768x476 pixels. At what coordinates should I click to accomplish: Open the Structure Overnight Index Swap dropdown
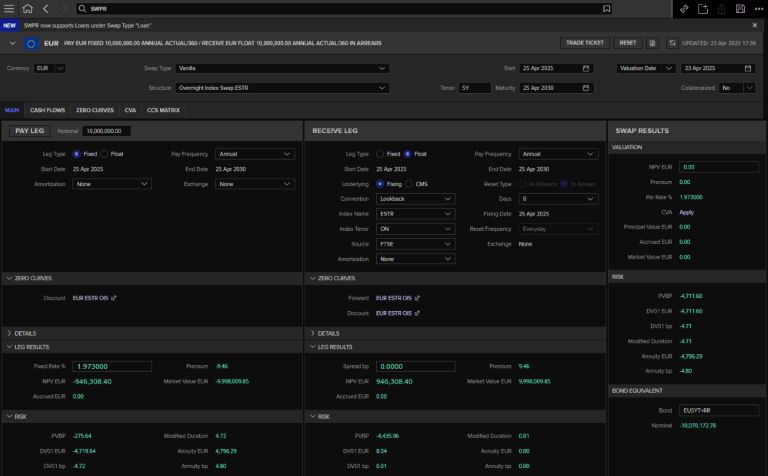pyautogui.click(x=282, y=88)
